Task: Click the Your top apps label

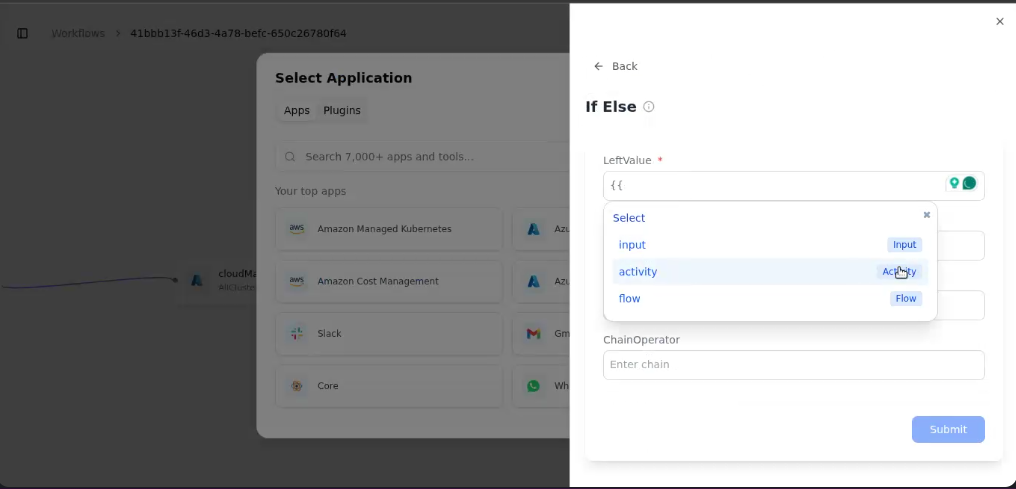Action: coord(310,191)
